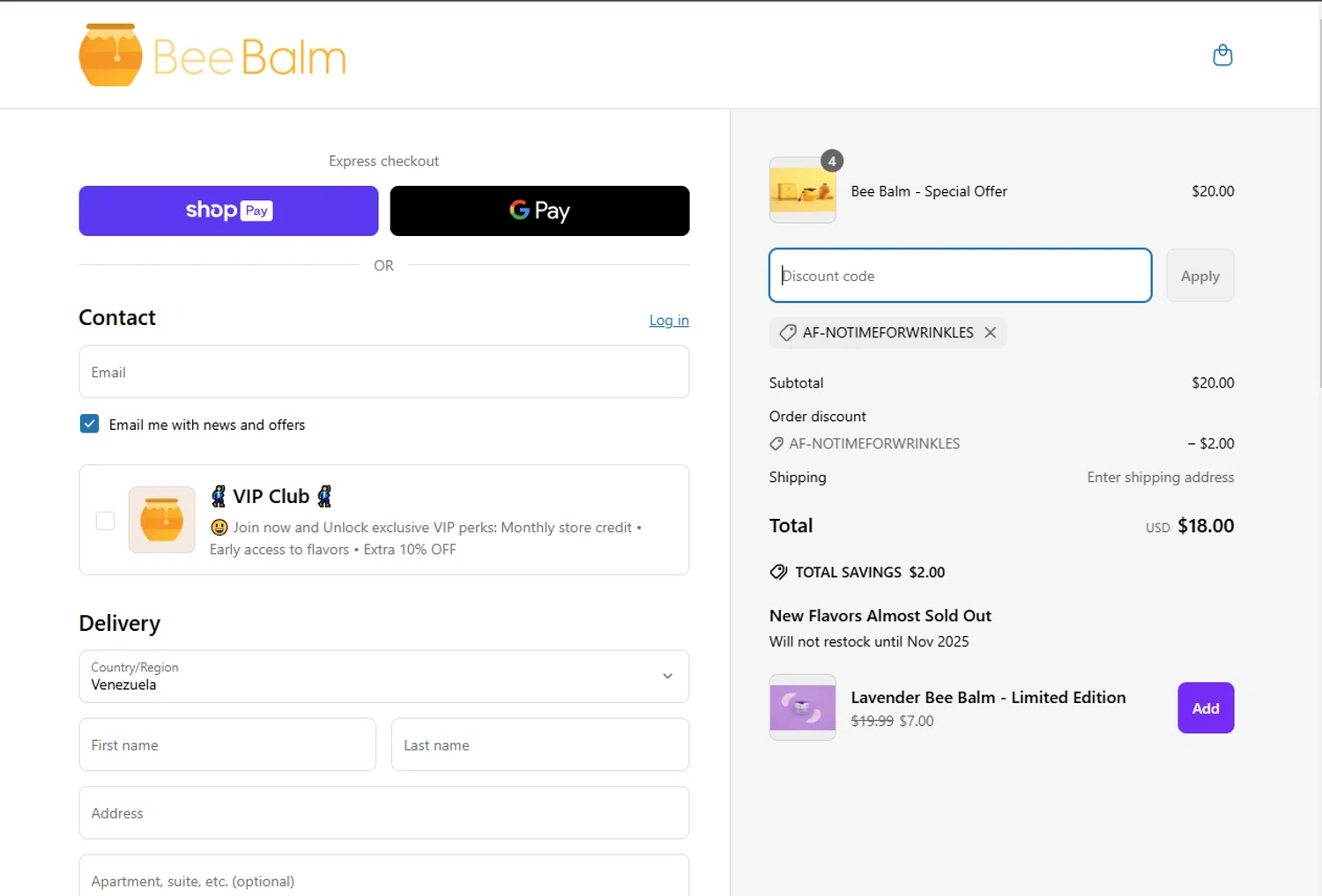The height and width of the screenshot is (896, 1322).
Task: Click the emoji right of VIP Club
Action: click(324, 496)
